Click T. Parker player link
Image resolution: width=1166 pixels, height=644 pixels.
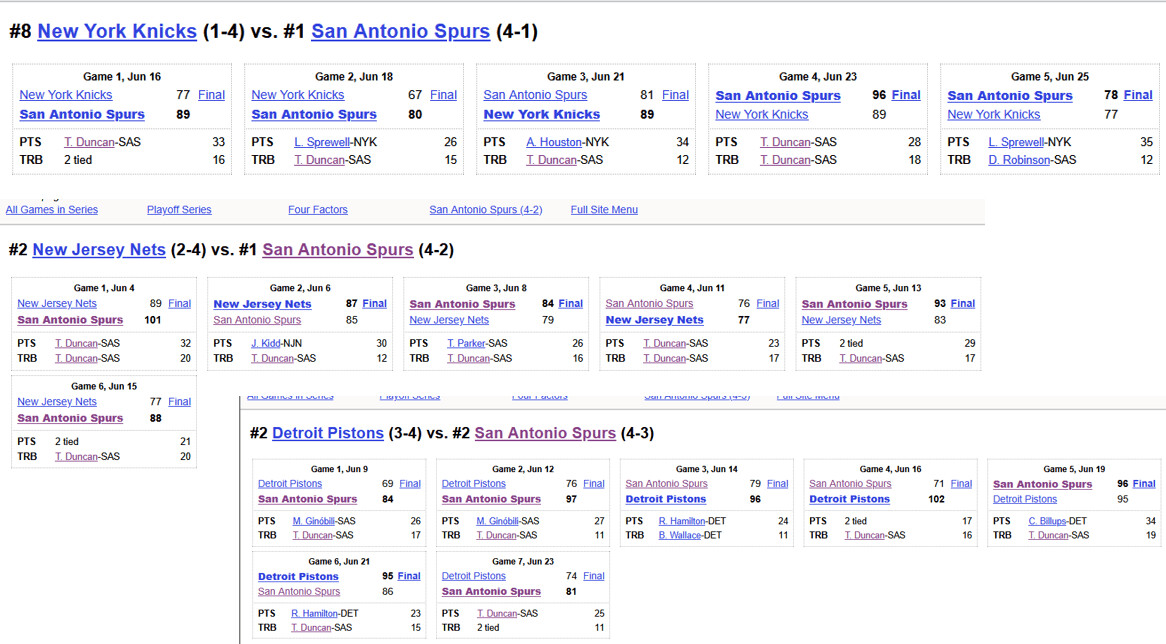click(x=465, y=343)
